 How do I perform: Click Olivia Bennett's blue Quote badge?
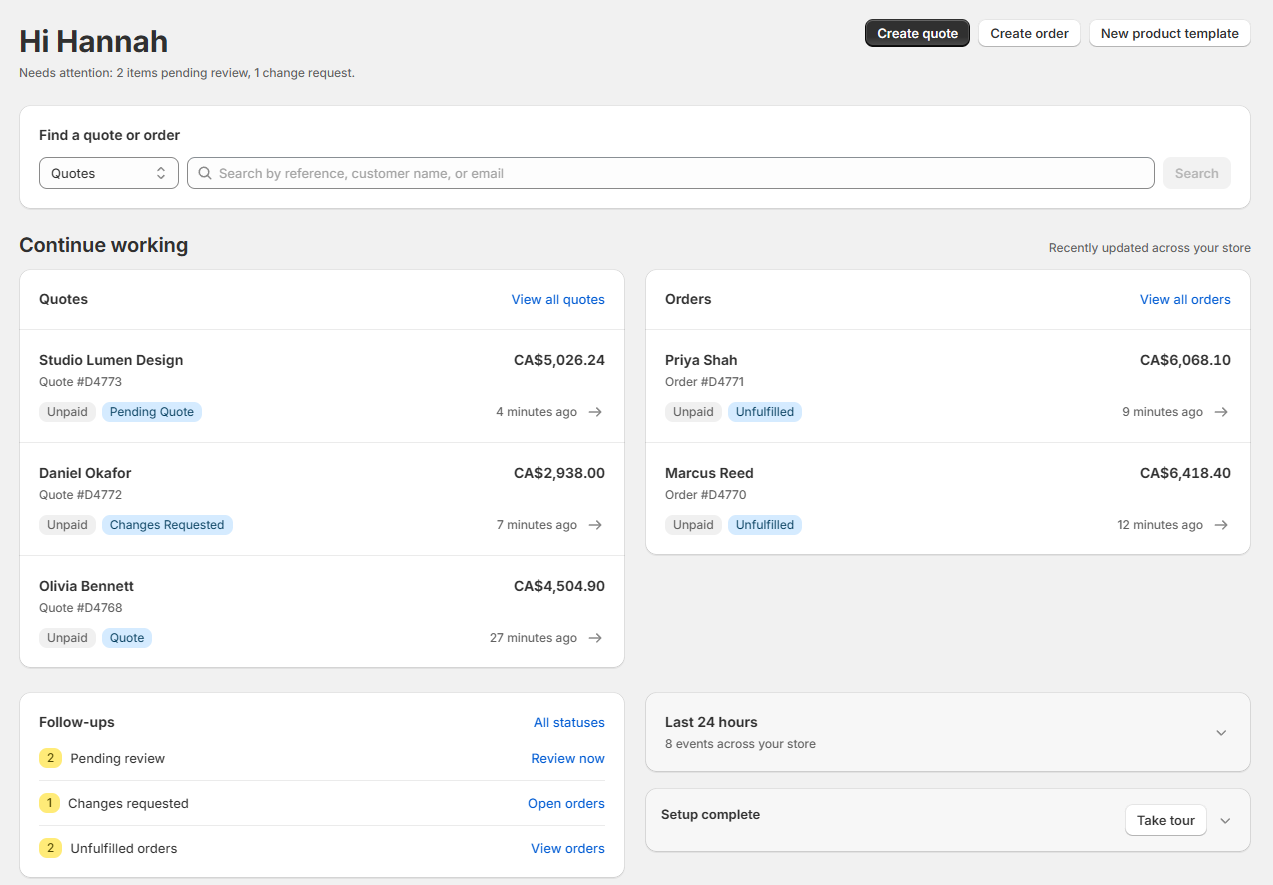tap(127, 638)
